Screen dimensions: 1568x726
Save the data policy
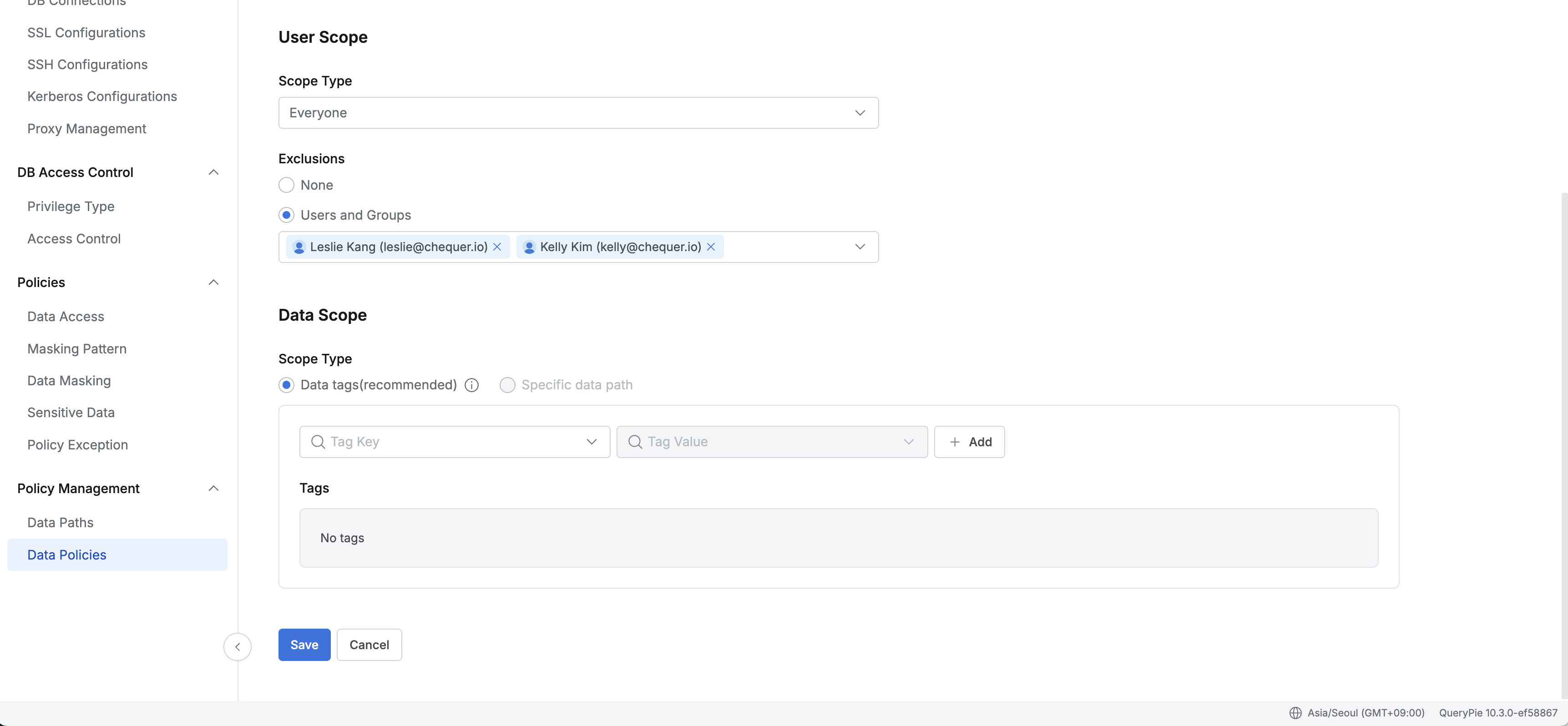pos(304,645)
